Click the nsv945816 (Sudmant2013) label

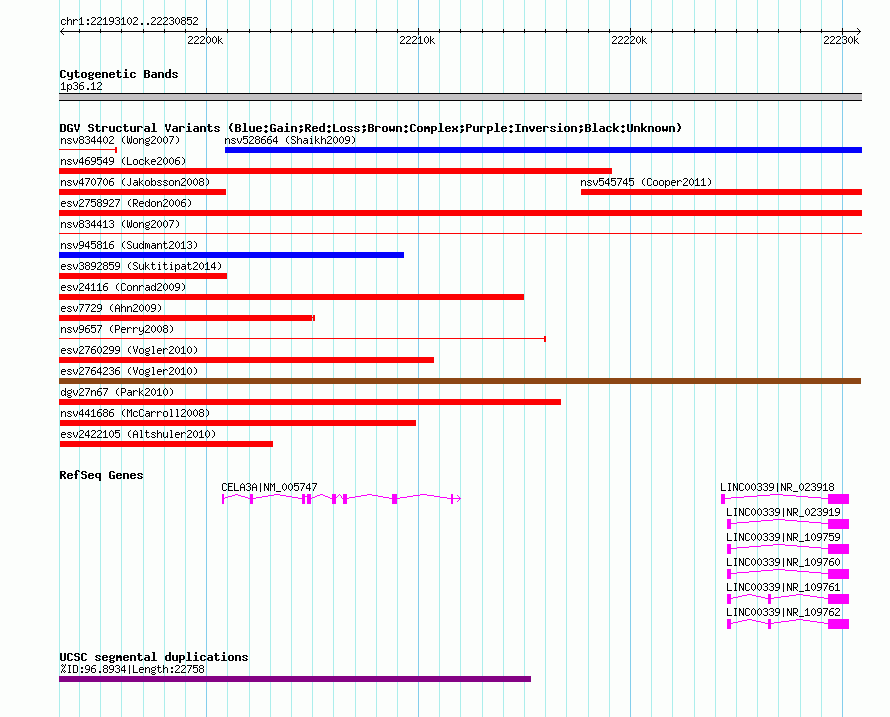129,245
